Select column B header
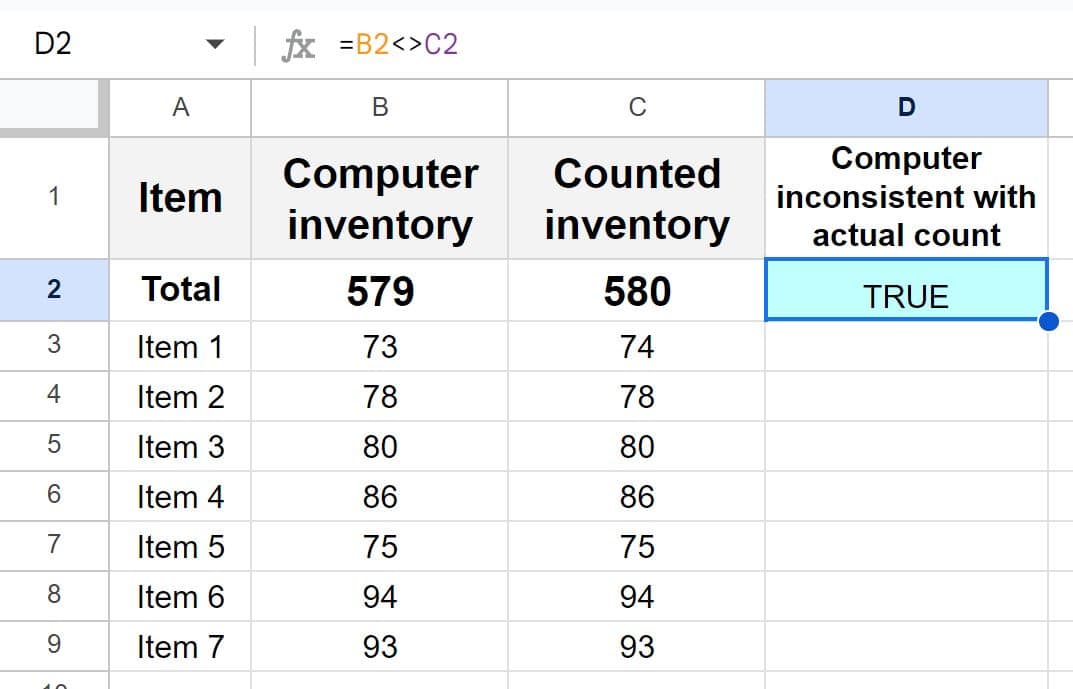The image size is (1073, 689). (380, 107)
